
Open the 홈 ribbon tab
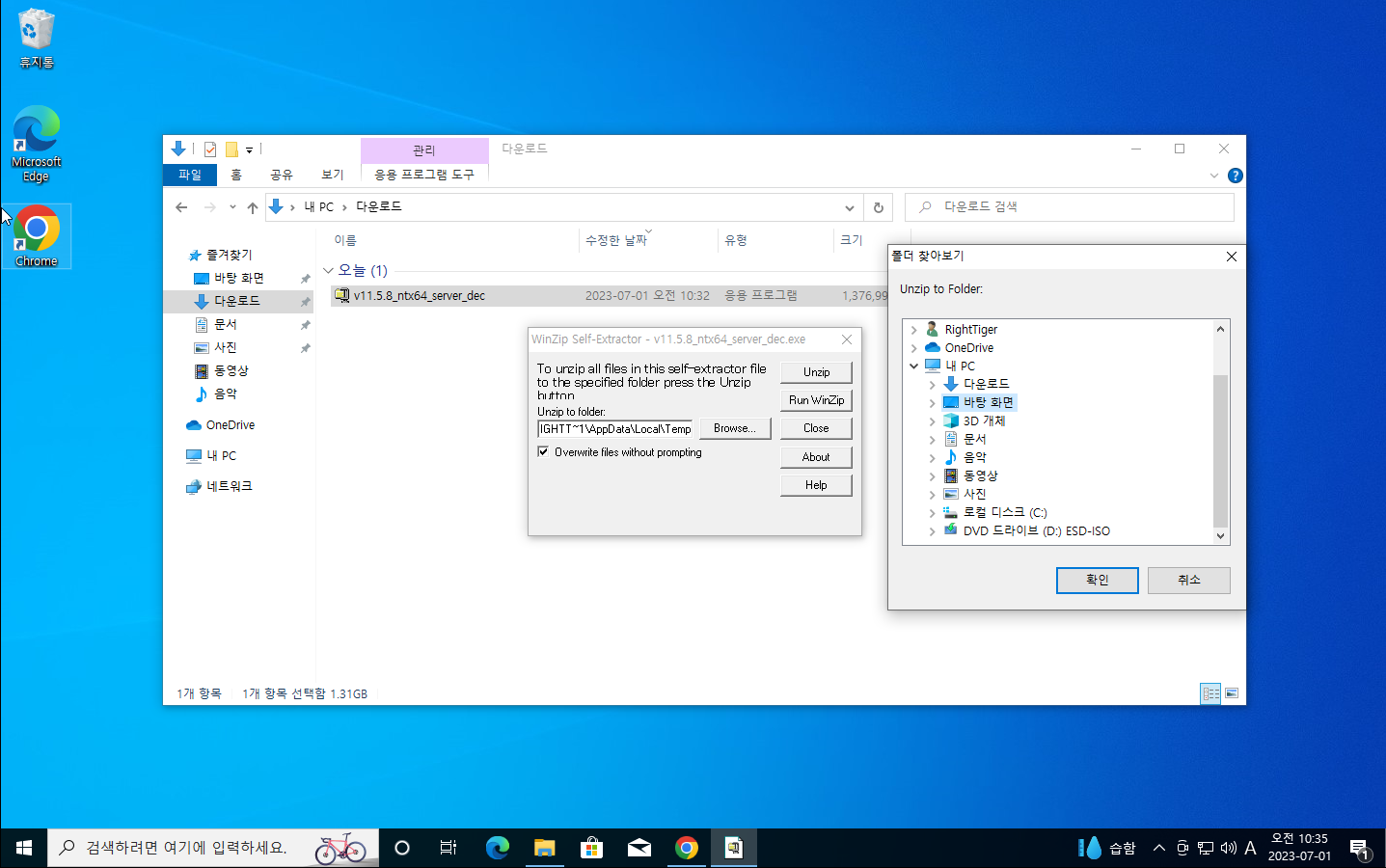click(x=236, y=175)
